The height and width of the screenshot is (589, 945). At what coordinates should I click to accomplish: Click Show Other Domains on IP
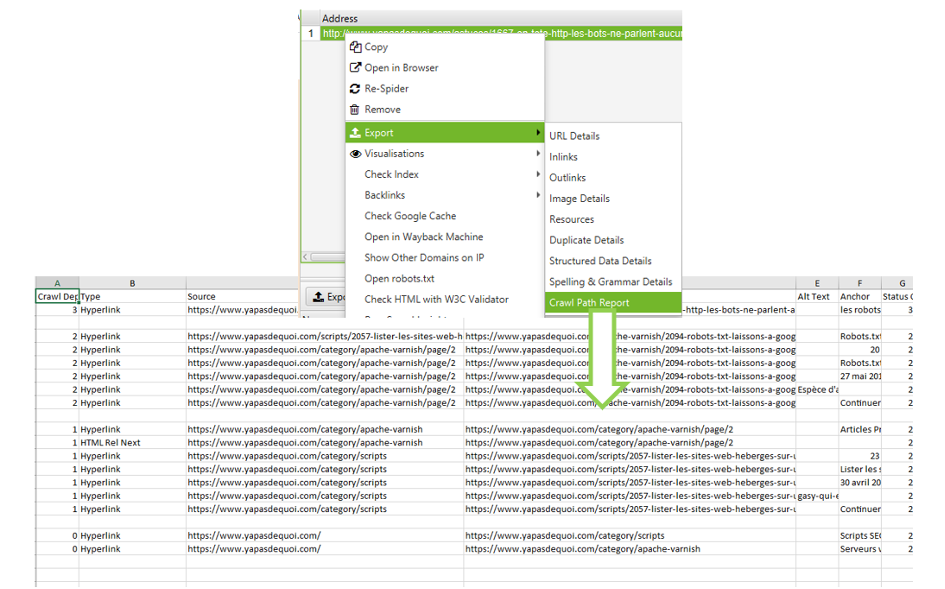[x=423, y=258]
